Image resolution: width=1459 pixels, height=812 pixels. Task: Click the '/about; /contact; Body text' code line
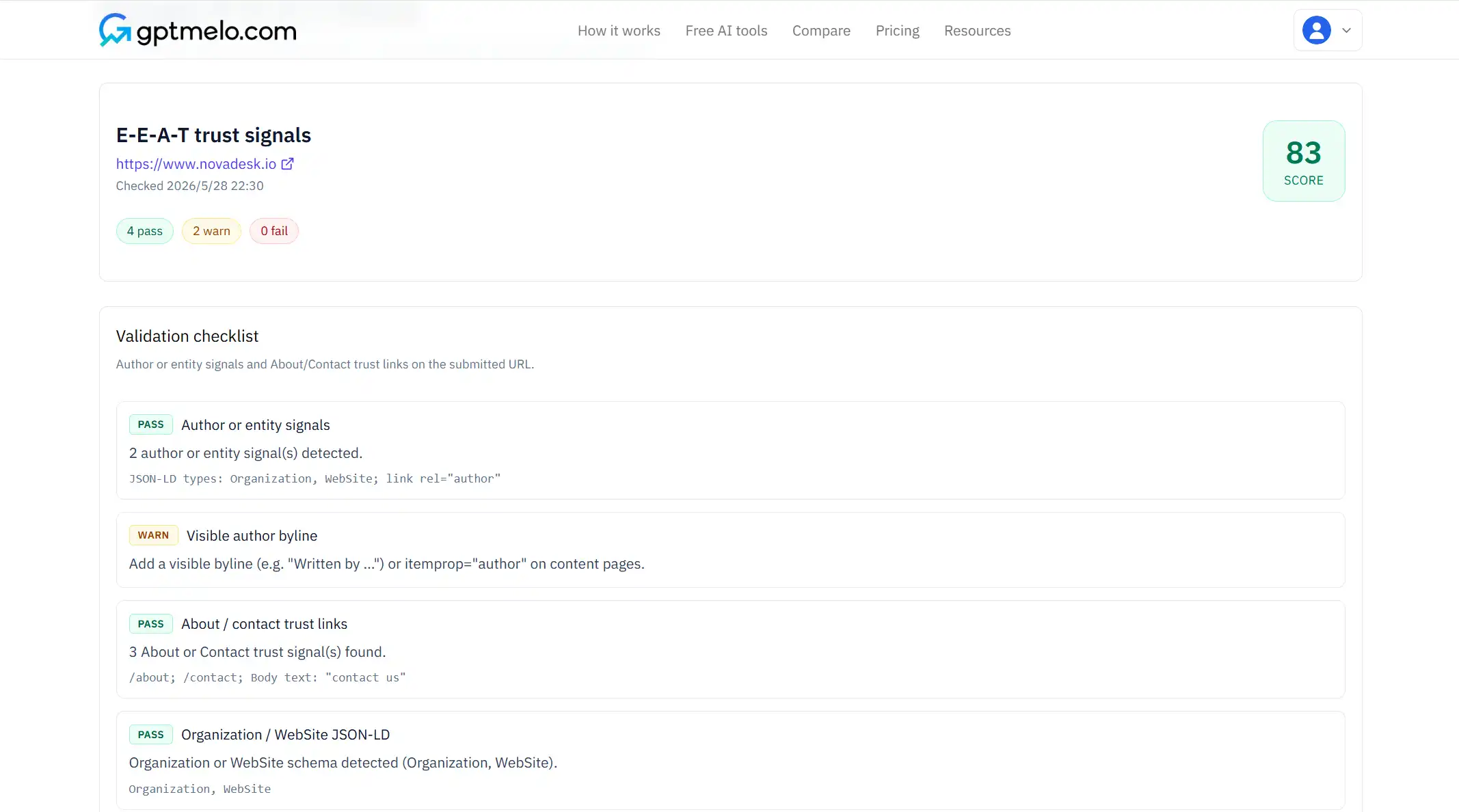267,677
